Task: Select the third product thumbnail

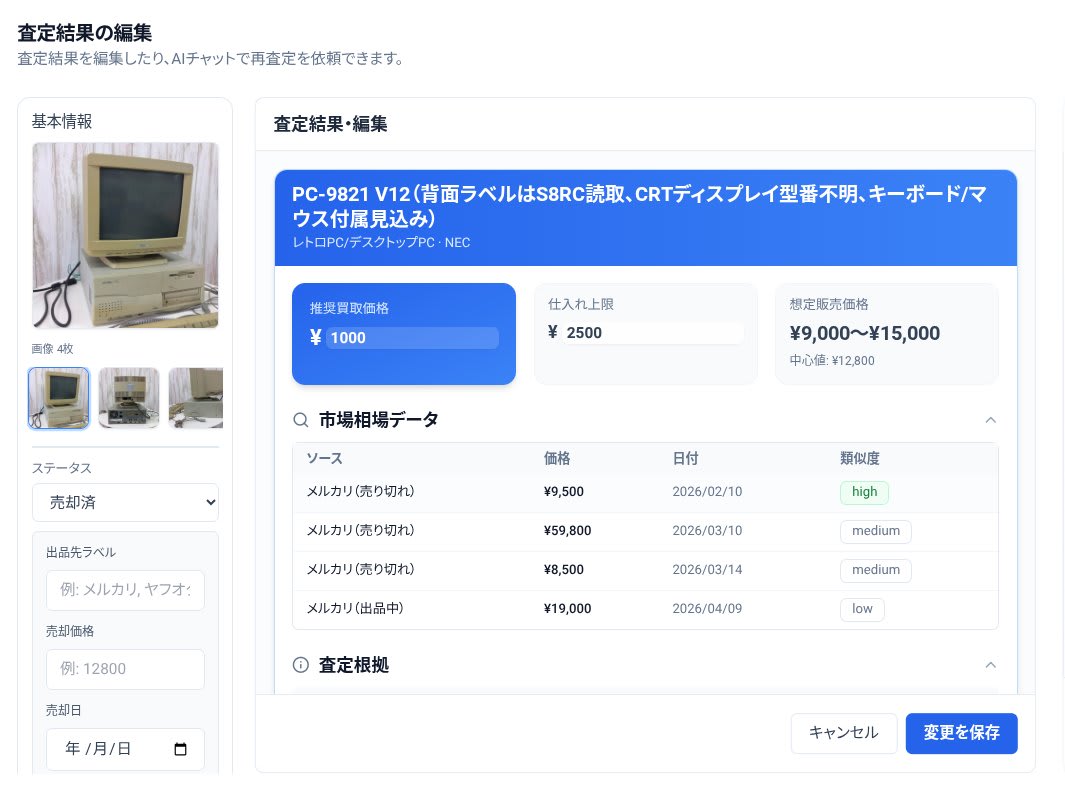Action: click(196, 397)
